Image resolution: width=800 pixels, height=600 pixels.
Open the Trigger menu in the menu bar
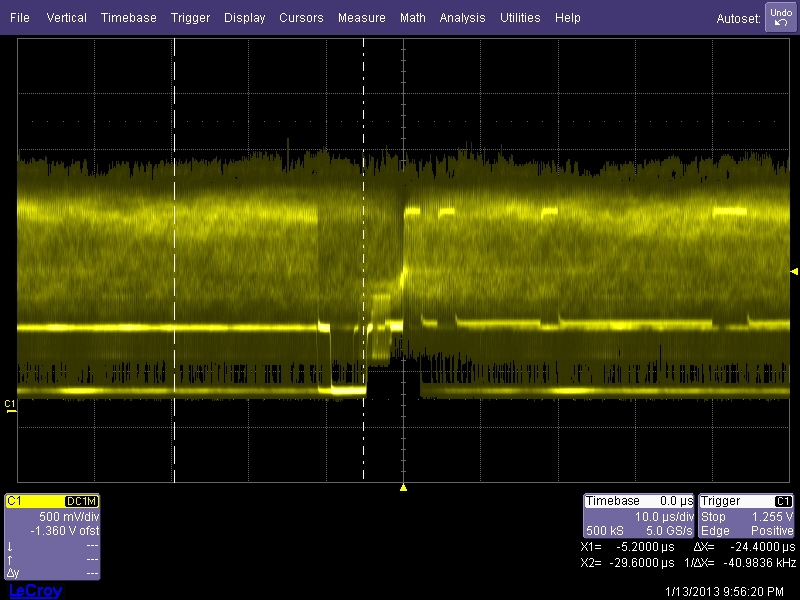pyautogui.click(x=190, y=18)
